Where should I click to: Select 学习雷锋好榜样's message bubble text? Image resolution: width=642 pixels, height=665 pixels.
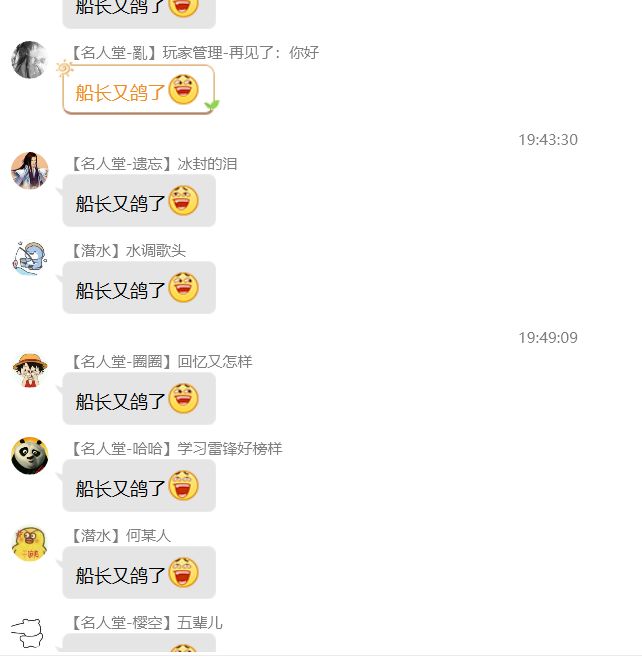[x=120, y=488]
